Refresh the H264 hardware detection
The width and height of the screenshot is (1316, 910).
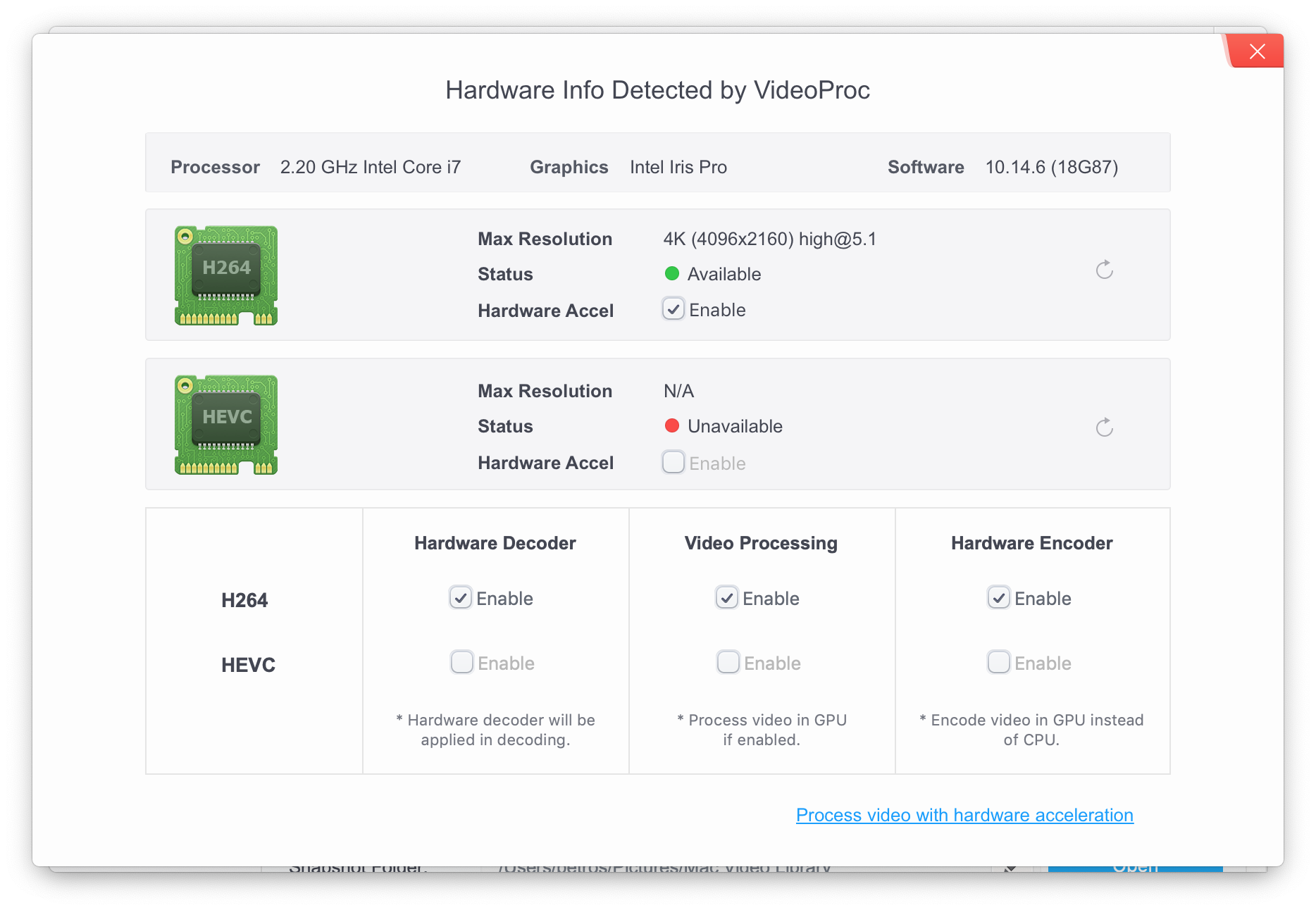1104,270
